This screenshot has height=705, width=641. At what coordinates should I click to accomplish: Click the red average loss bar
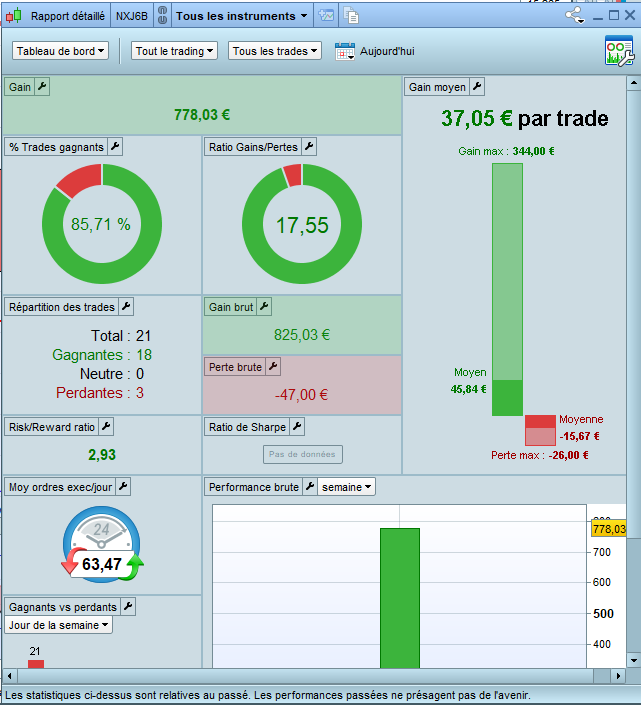tap(540, 430)
